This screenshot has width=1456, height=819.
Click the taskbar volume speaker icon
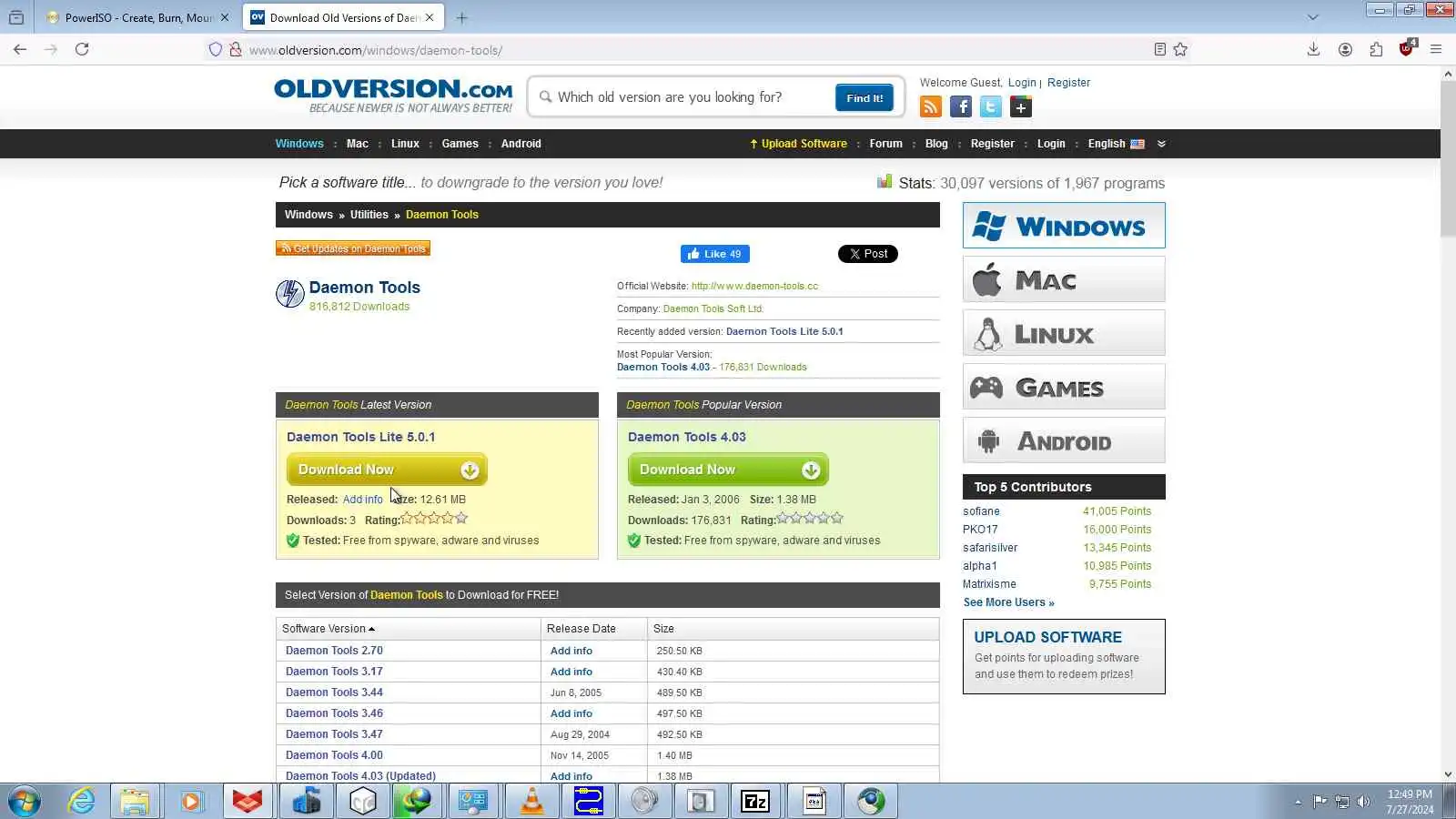1363,802
